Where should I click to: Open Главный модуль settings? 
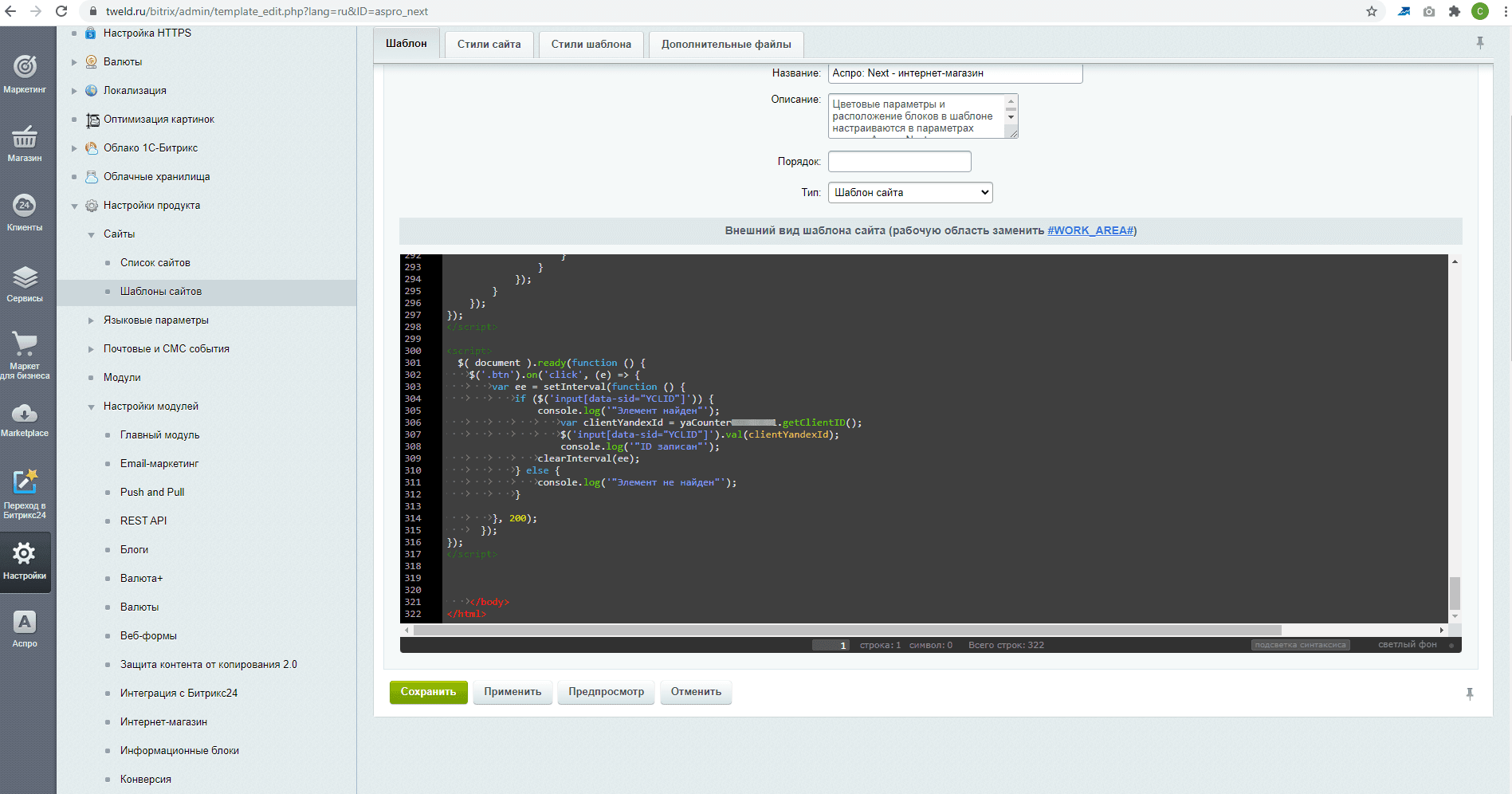160,435
